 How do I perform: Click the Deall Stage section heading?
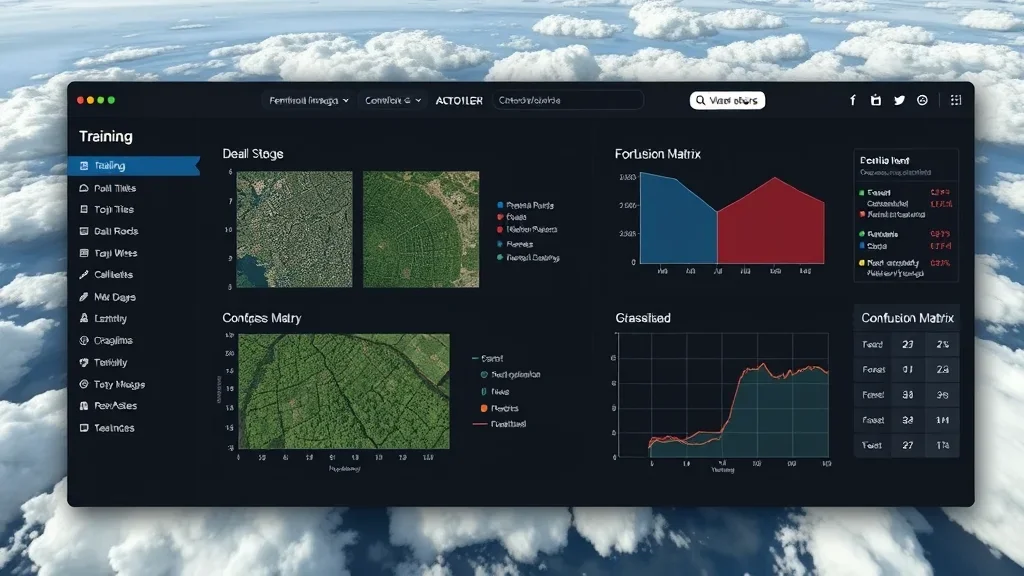point(253,154)
